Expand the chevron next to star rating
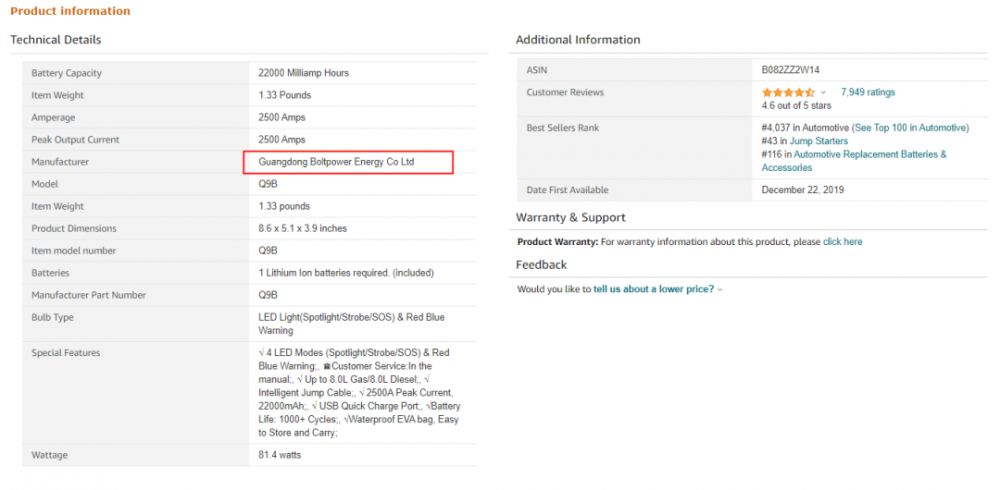 [x=823, y=92]
